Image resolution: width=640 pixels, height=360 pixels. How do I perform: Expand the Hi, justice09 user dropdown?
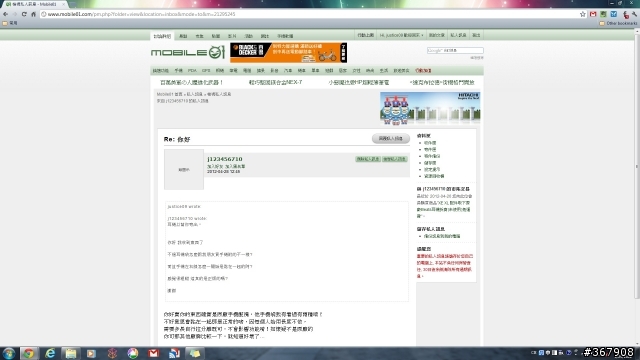[401, 36]
